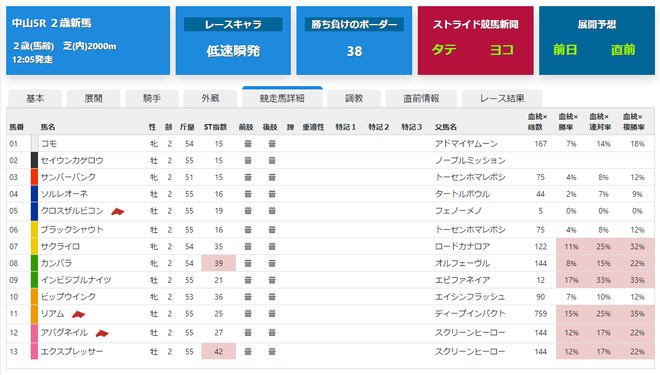The width and height of the screenshot is (660, 375).
Task: Click sire name オルフェーヴル
Action: pyautogui.click(x=462, y=263)
